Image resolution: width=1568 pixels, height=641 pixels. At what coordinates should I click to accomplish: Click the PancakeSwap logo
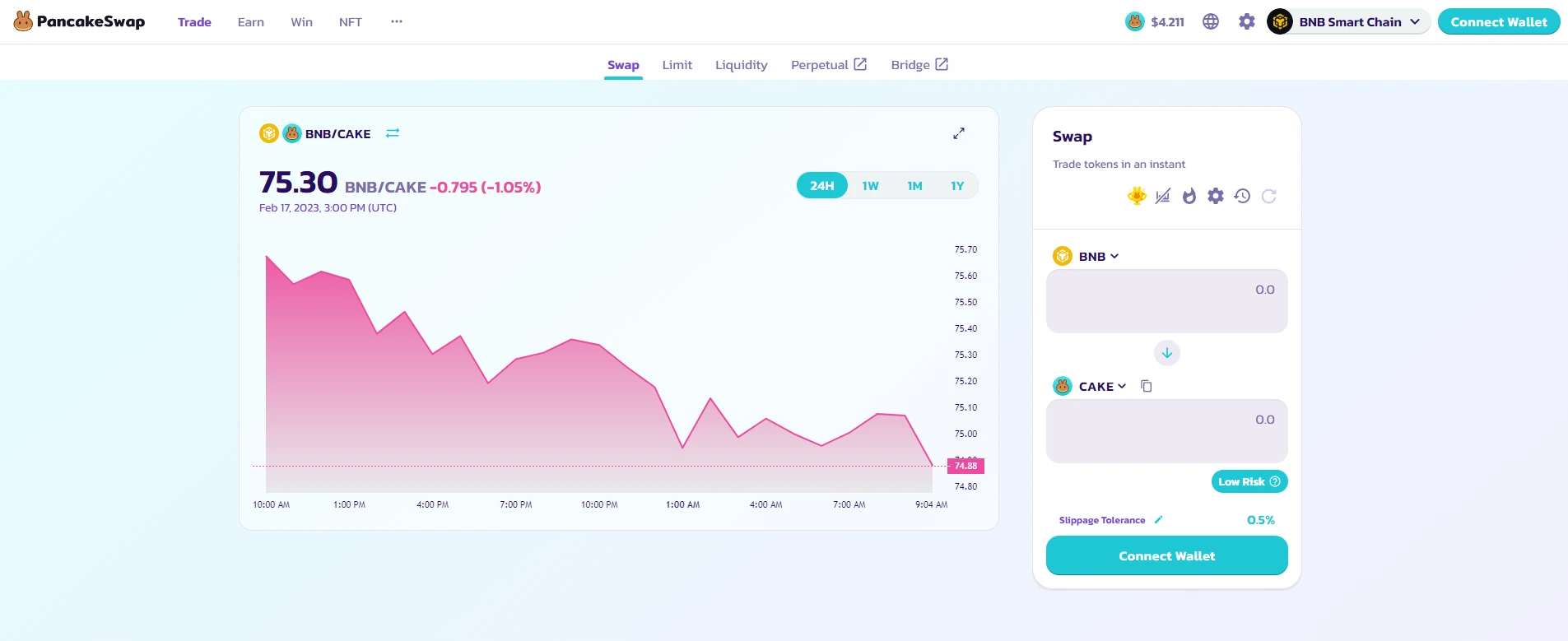(79, 21)
